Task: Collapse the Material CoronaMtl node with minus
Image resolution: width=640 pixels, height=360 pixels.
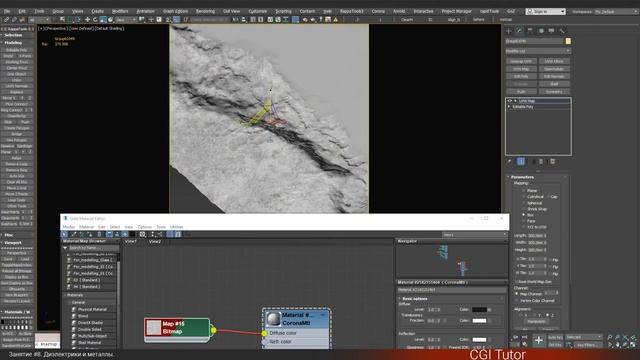Action: click(323, 315)
